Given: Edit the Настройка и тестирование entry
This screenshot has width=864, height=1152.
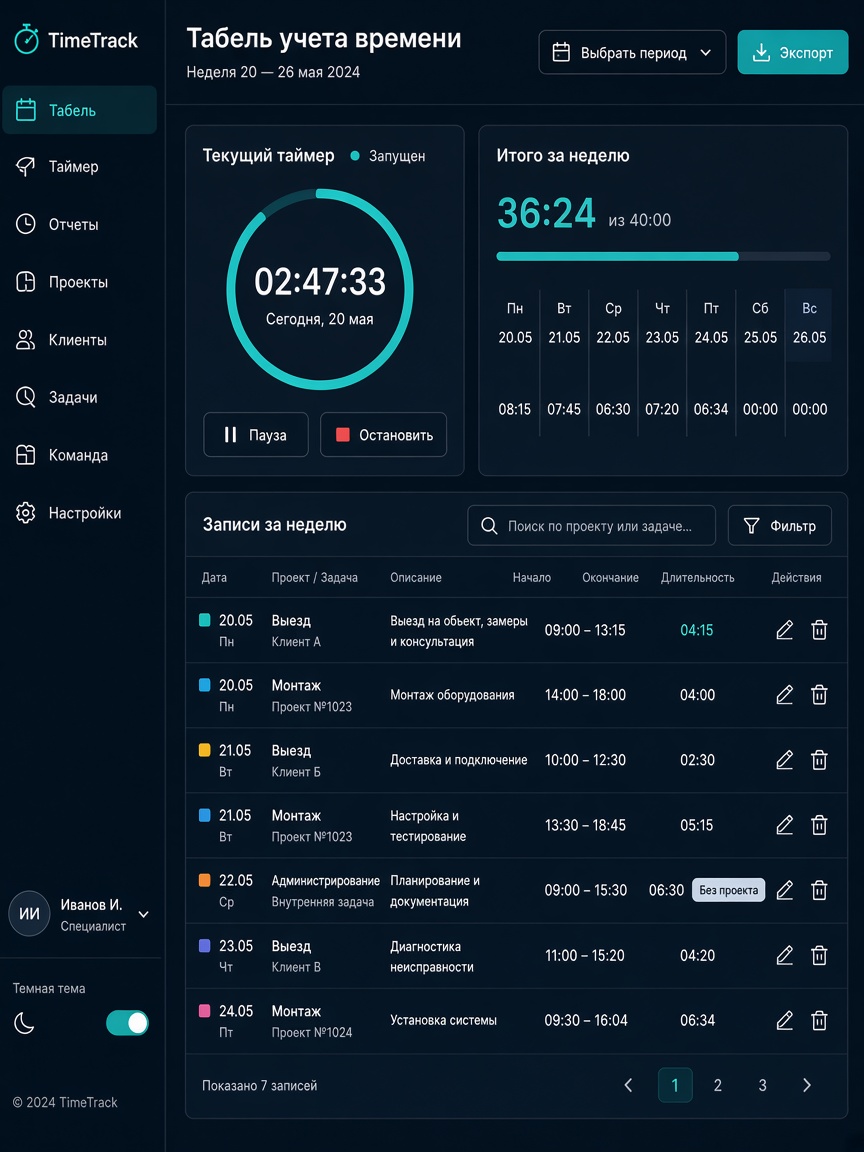Looking at the screenshot, I should 785,825.
